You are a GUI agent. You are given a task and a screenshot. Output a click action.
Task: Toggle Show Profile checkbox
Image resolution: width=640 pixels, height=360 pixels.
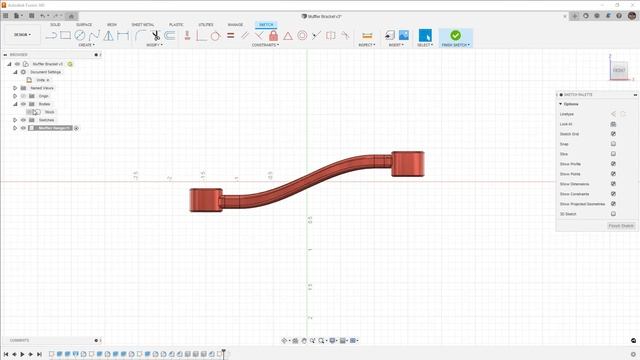tap(613, 164)
